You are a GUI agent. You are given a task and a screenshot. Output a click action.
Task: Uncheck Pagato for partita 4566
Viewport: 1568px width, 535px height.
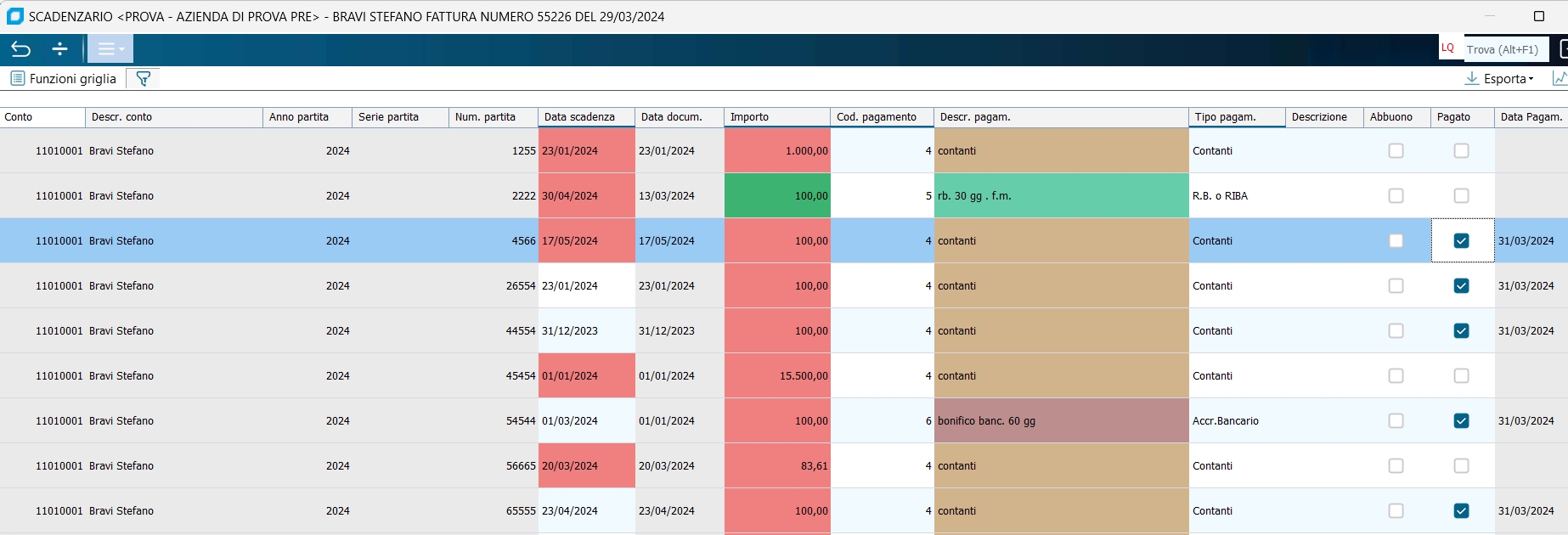click(1461, 241)
